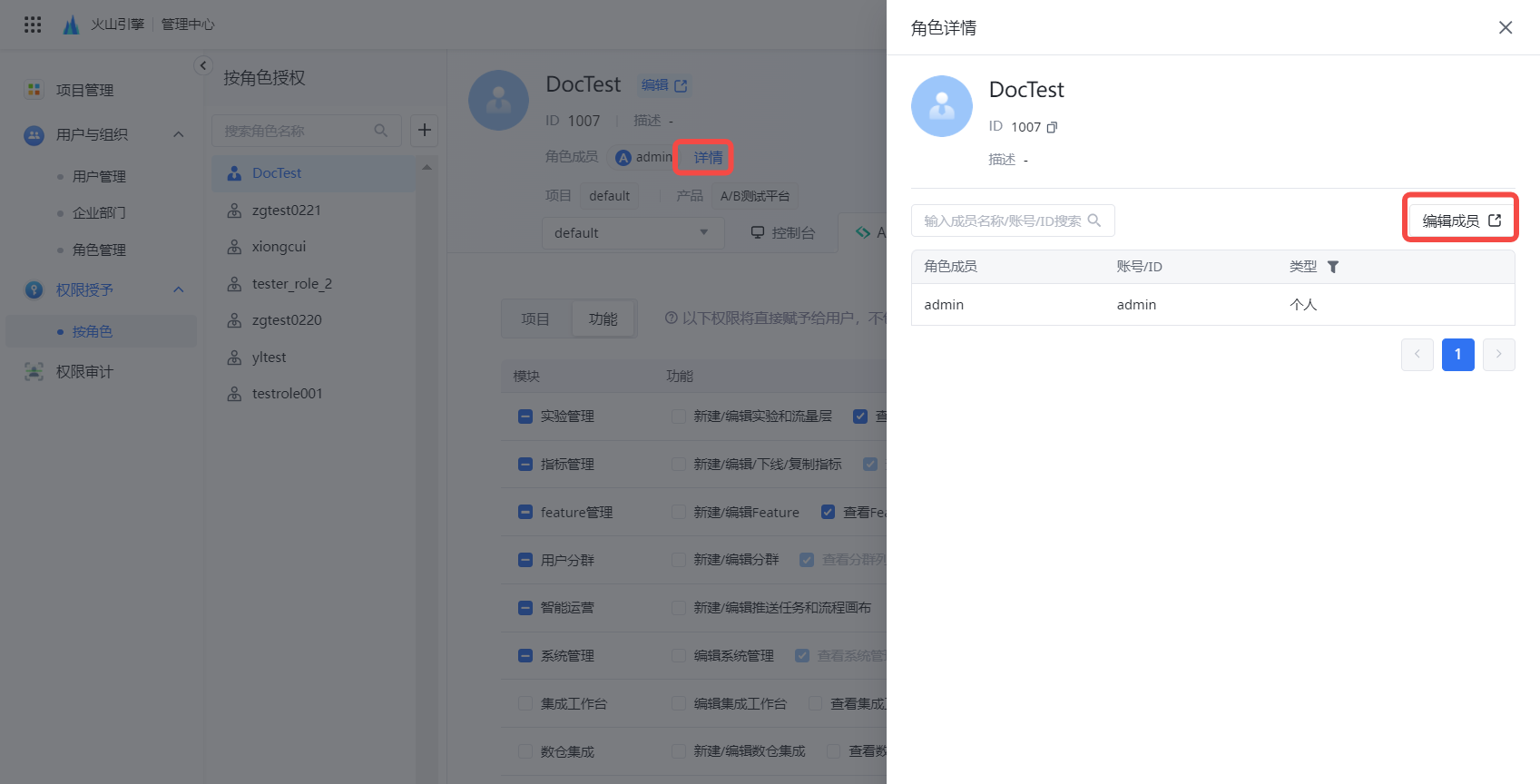Click the search magnifier in role search

(x=381, y=131)
